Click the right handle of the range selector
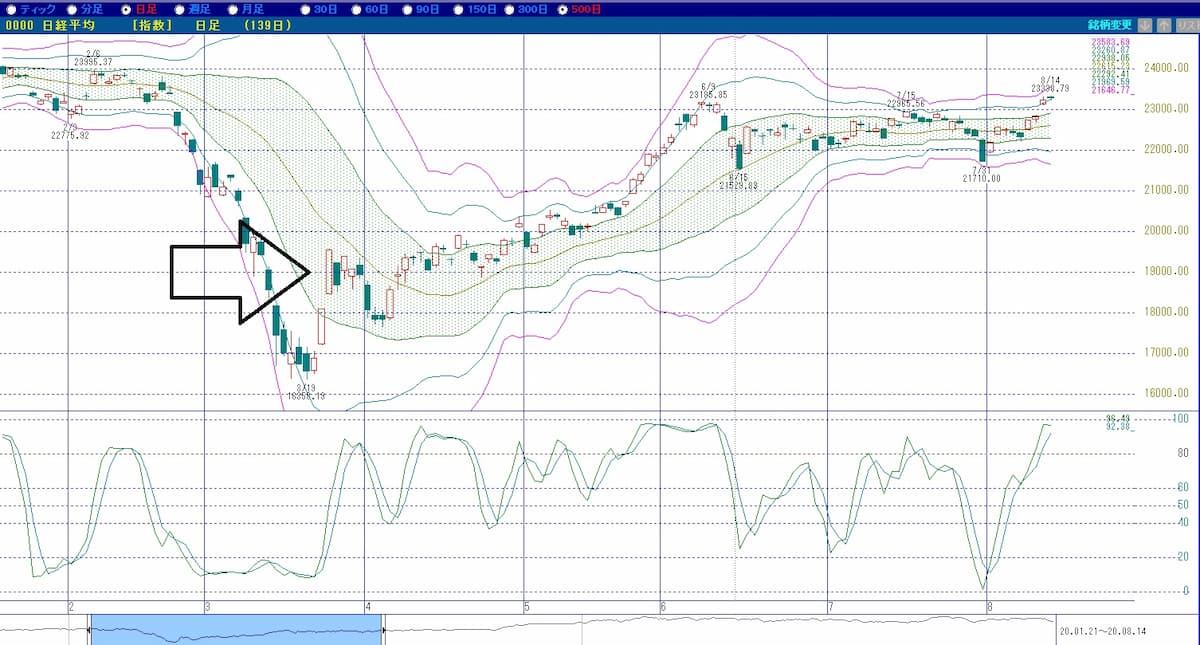This screenshot has width=1200, height=645. click(x=384, y=630)
